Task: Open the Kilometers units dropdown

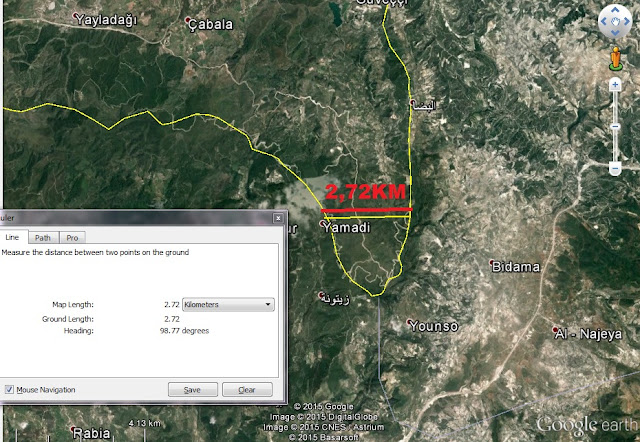Action: pyautogui.click(x=228, y=304)
